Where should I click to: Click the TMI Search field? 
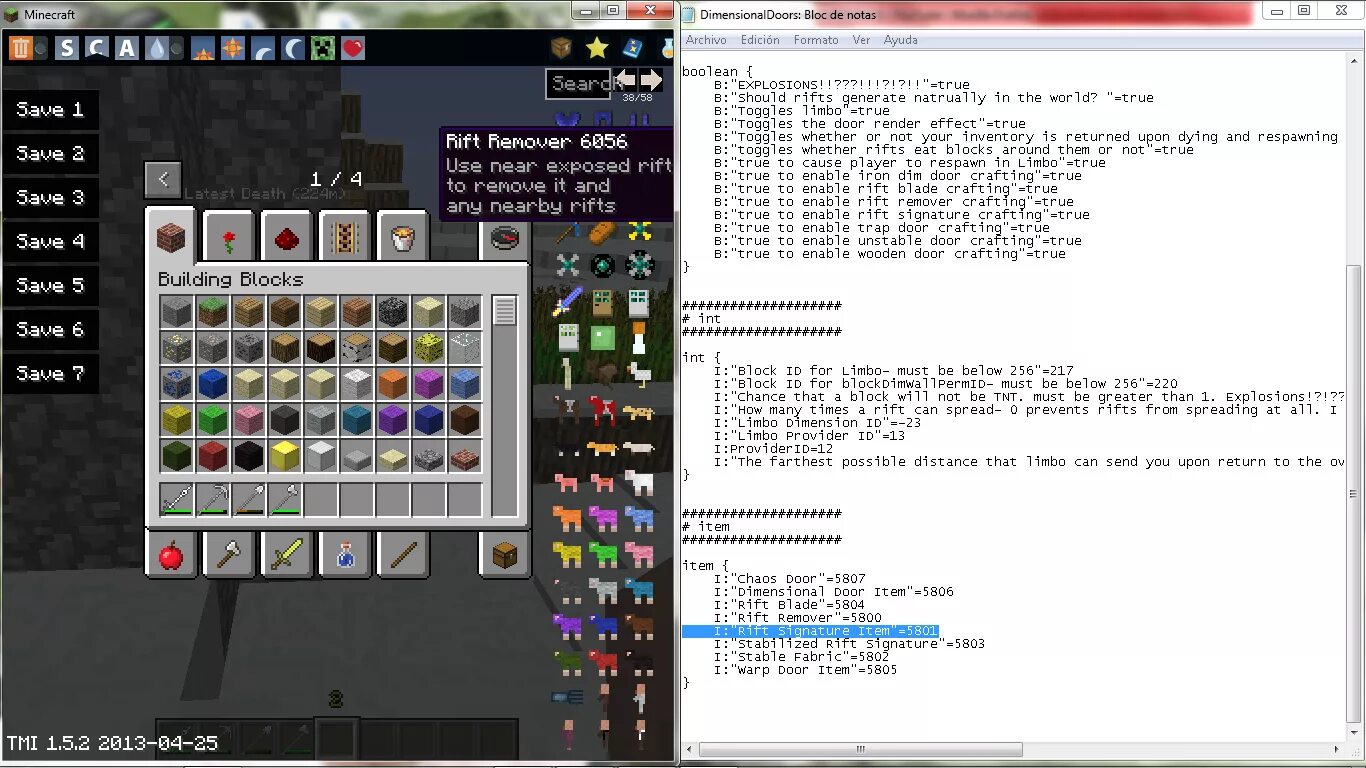579,84
